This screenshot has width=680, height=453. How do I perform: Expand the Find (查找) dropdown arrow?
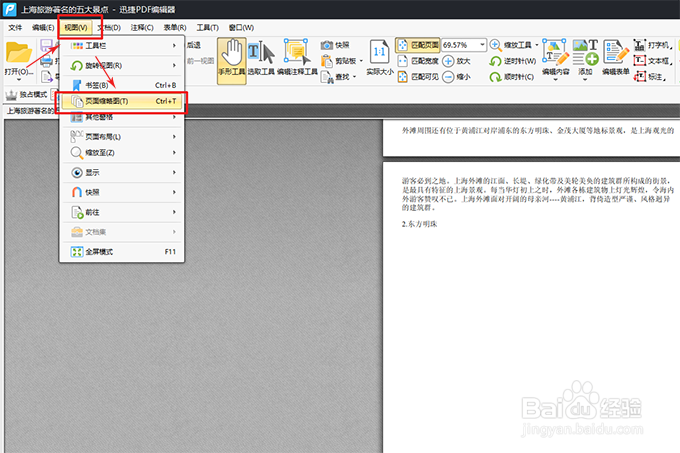point(354,77)
